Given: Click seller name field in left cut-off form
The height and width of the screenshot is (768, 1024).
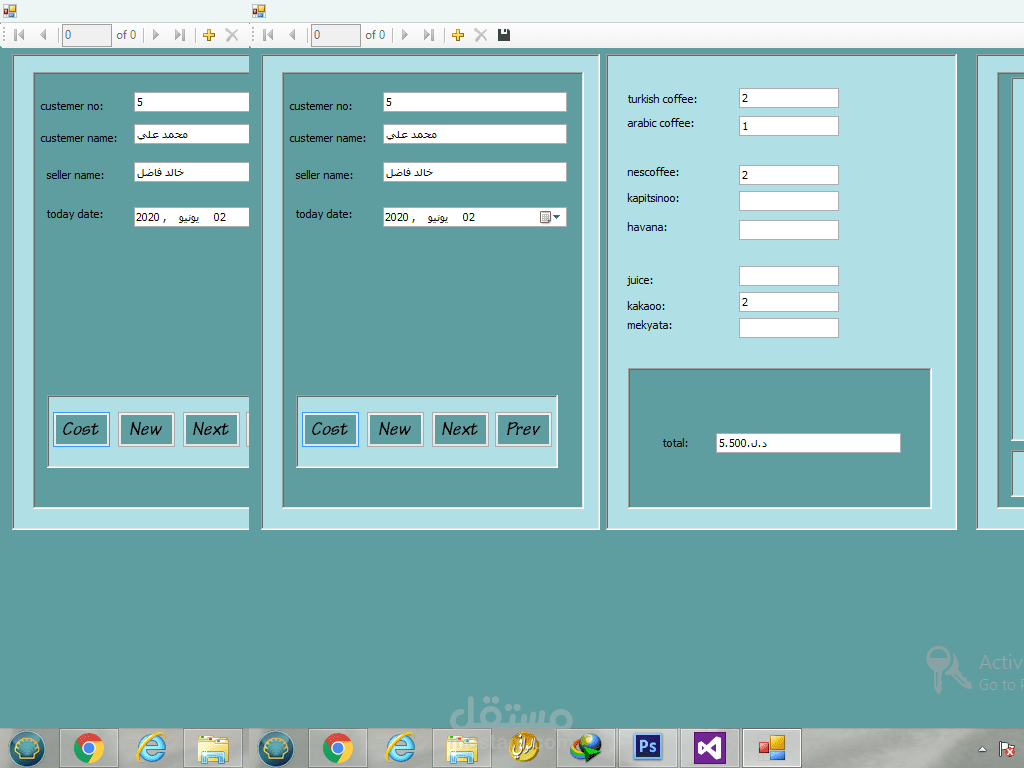Looking at the screenshot, I should click(x=191, y=172).
